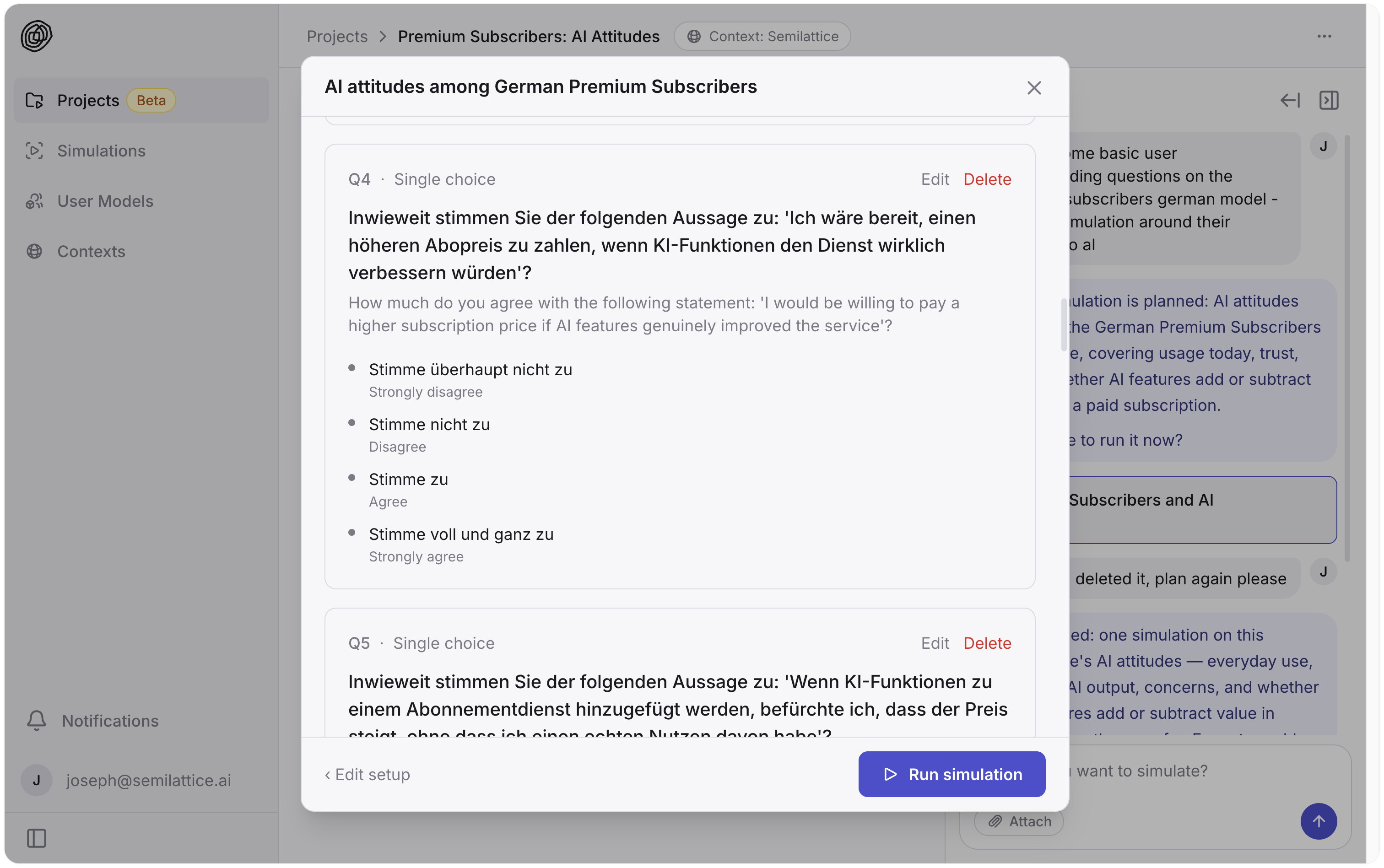Open the Contexts globe item
Viewport: 1384px width, 868px height.
click(141, 252)
